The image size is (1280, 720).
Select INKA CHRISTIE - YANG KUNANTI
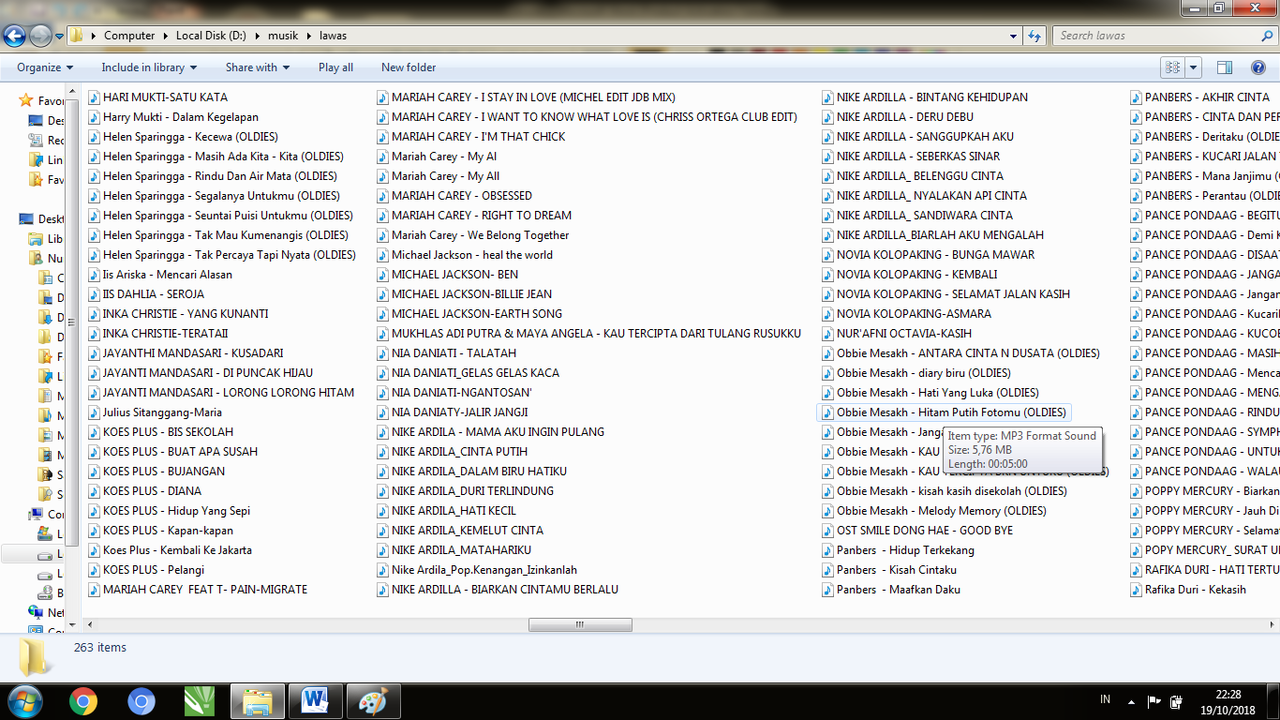178,313
